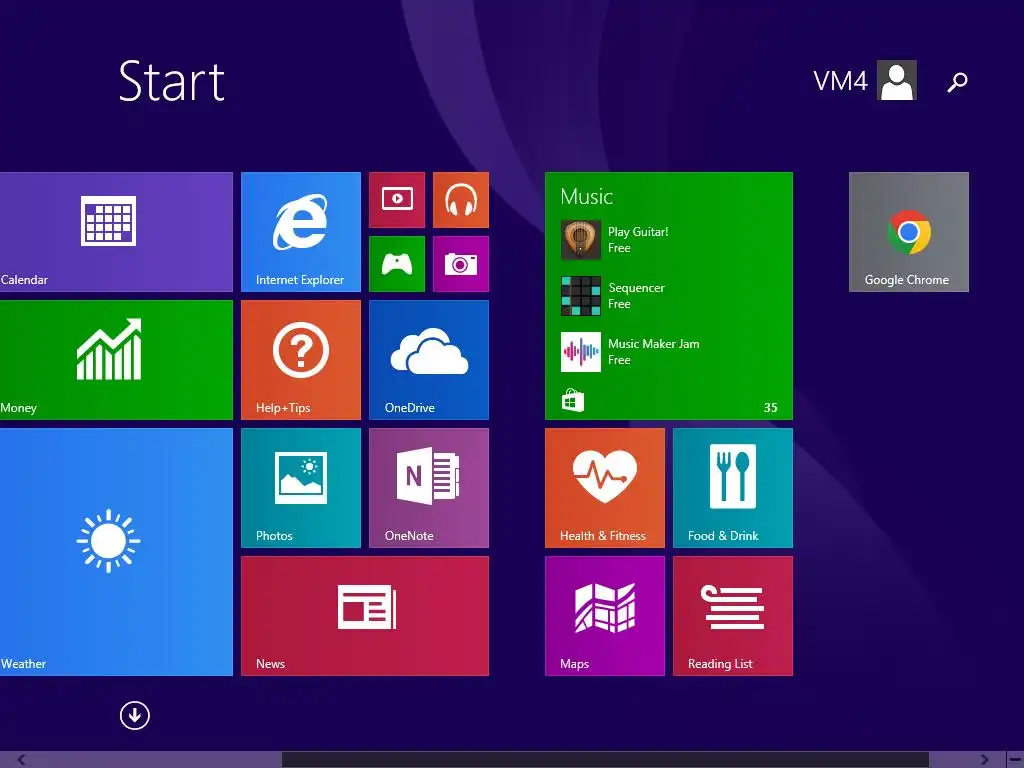Screen dimensions: 1024x768
Task: Open the Money tile
Action: (116, 360)
